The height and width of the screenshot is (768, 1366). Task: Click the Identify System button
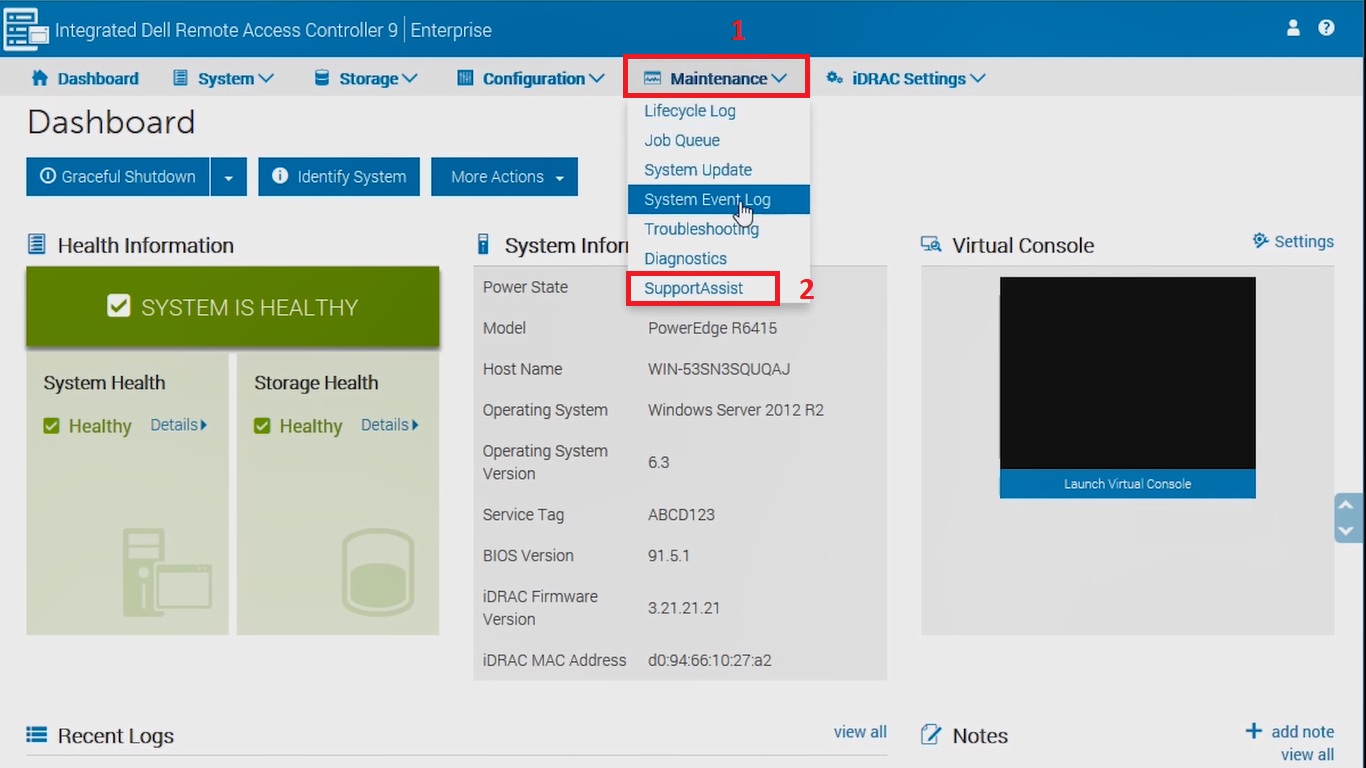pyautogui.click(x=339, y=177)
